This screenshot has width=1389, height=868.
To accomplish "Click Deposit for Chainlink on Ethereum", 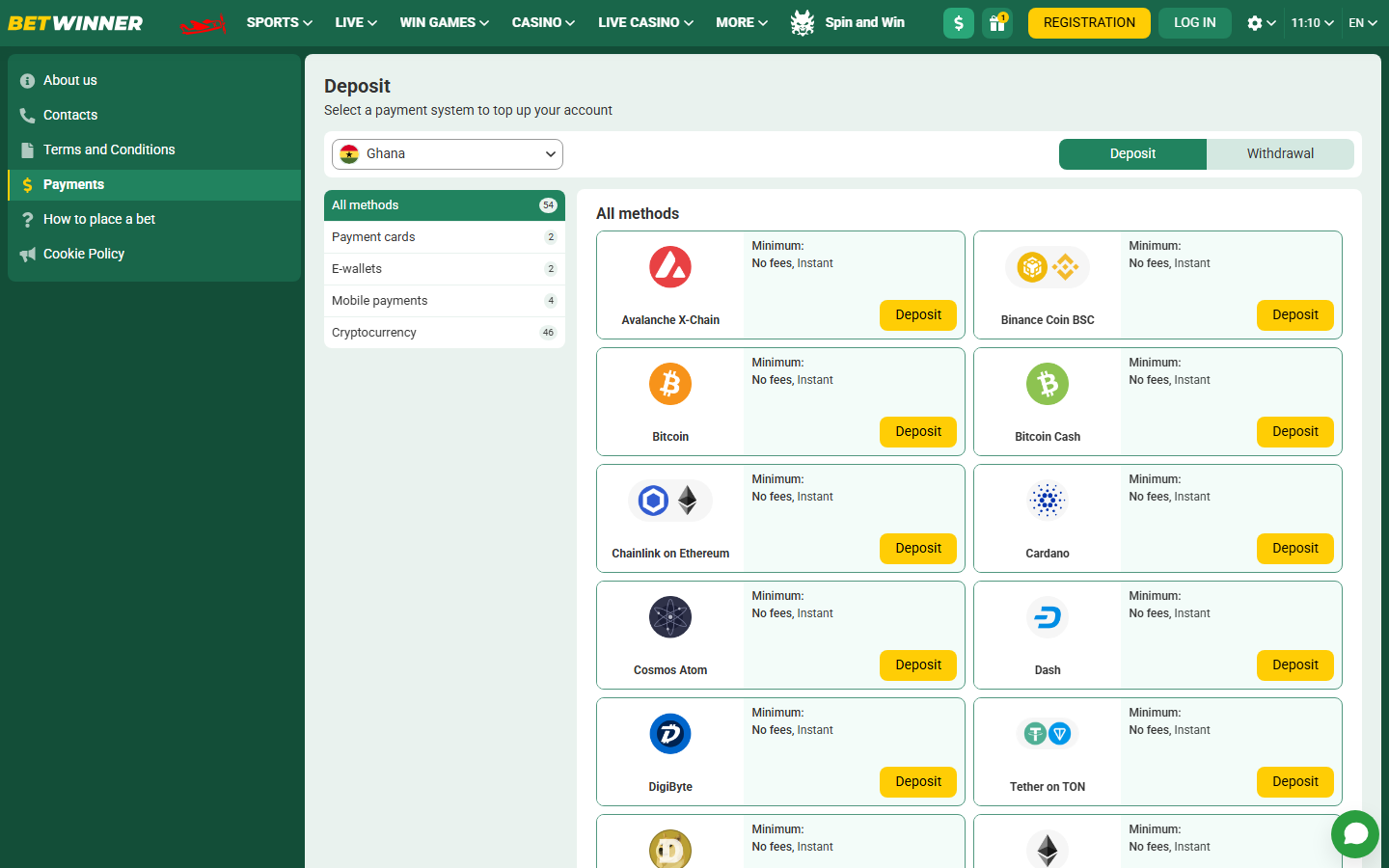I will coord(918,549).
